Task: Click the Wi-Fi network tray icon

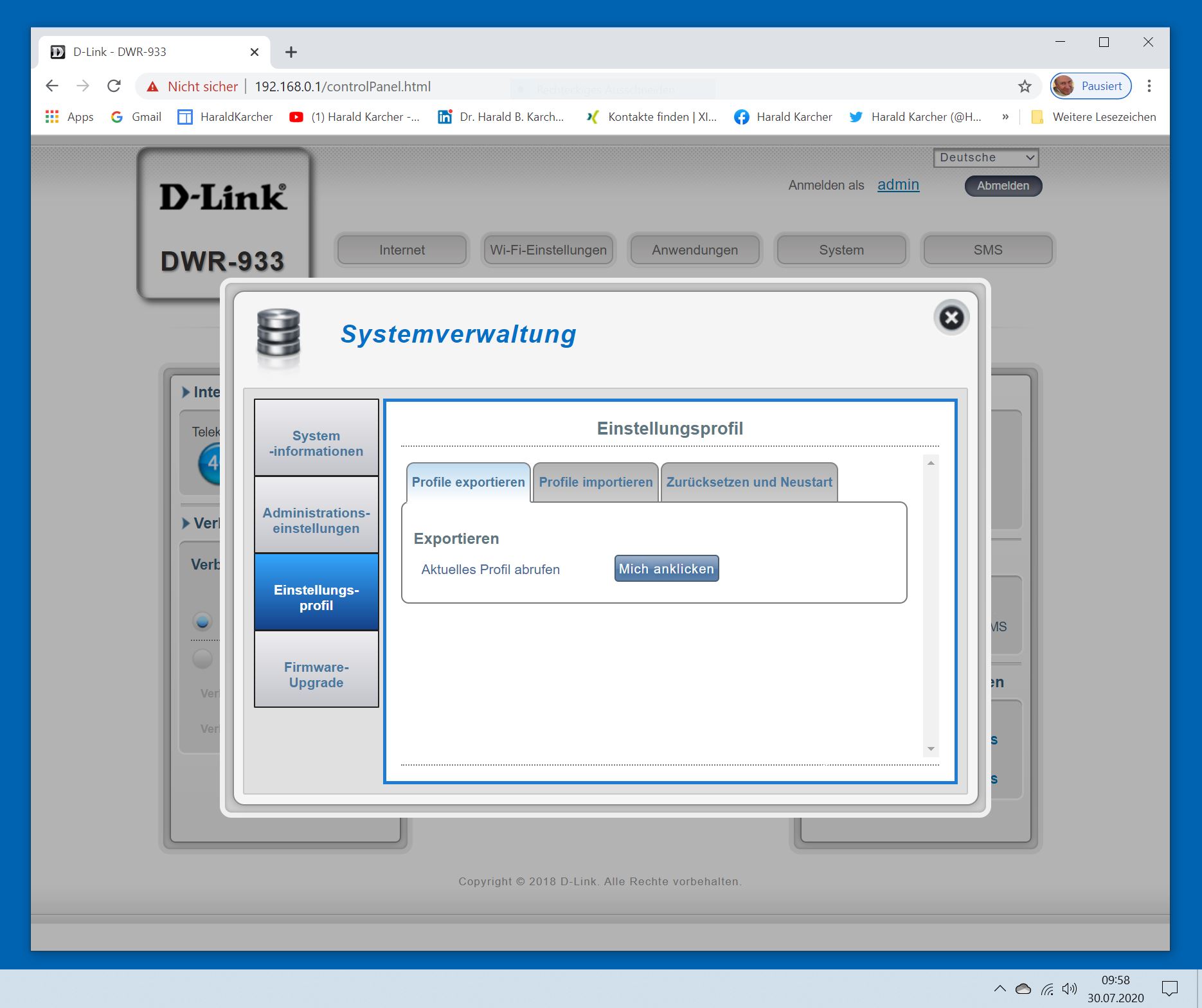Action: pos(1047,989)
